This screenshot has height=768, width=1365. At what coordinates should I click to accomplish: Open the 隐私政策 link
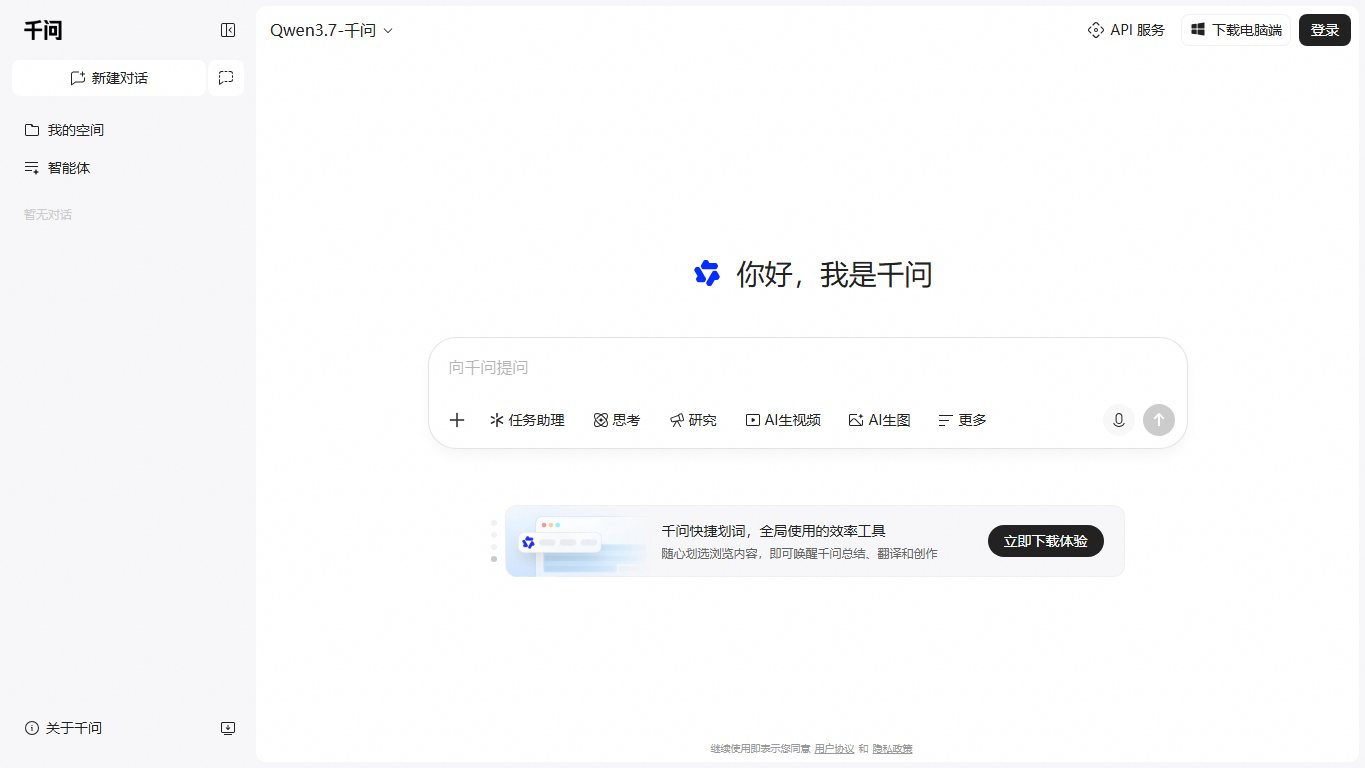tap(892, 749)
